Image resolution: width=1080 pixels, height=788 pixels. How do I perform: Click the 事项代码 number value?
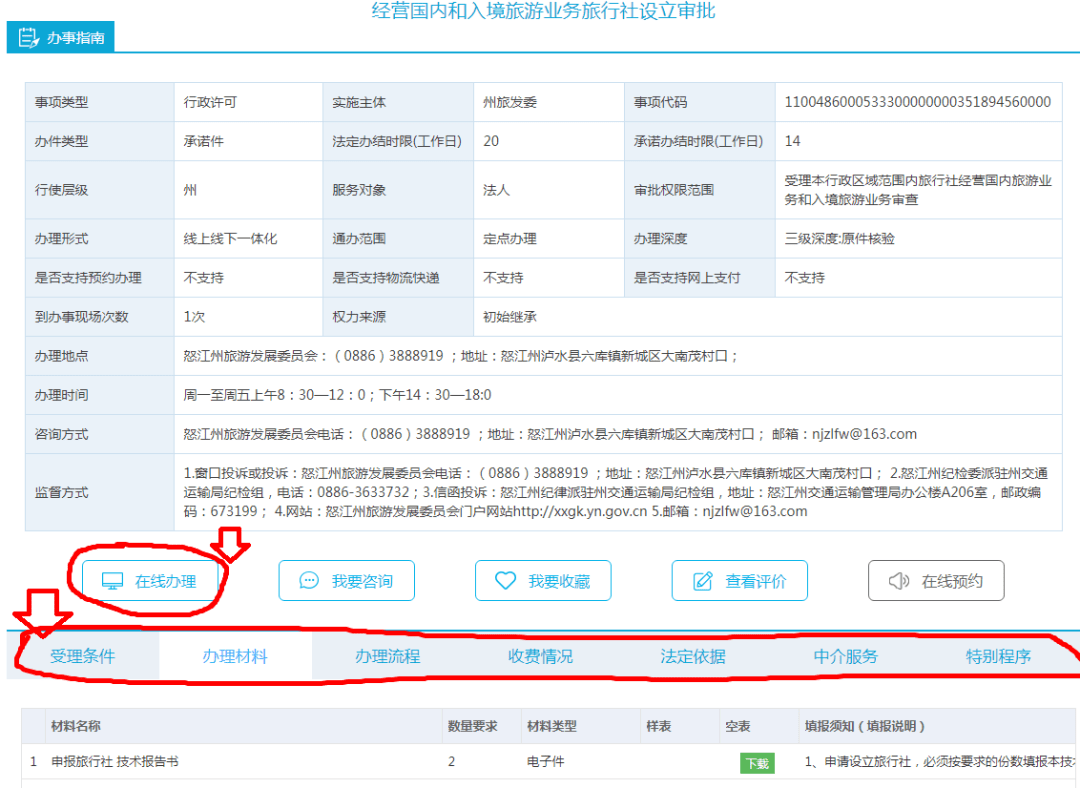coord(917,102)
